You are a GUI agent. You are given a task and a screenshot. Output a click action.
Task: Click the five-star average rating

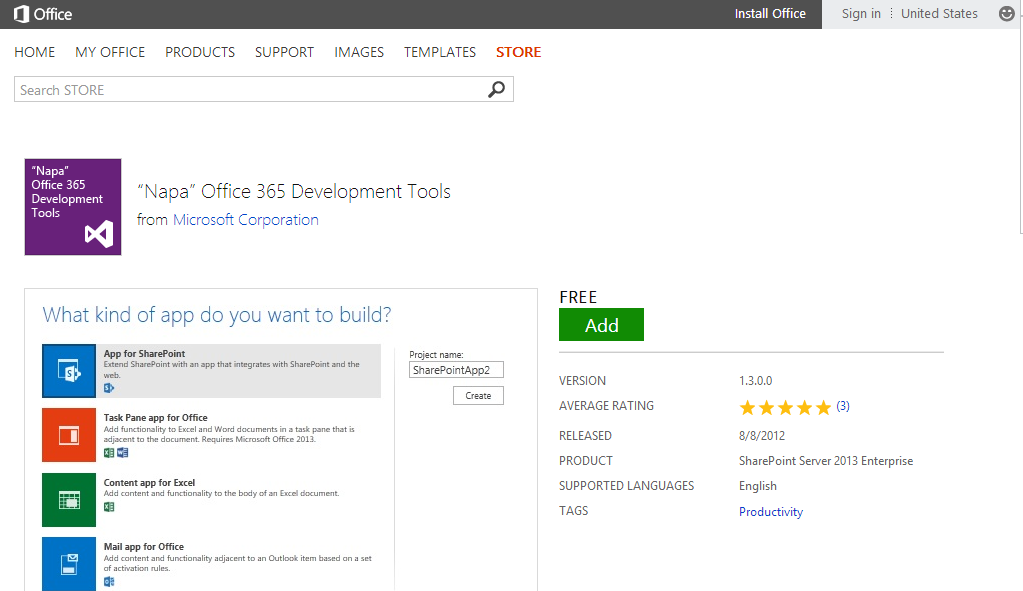click(x=786, y=408)
